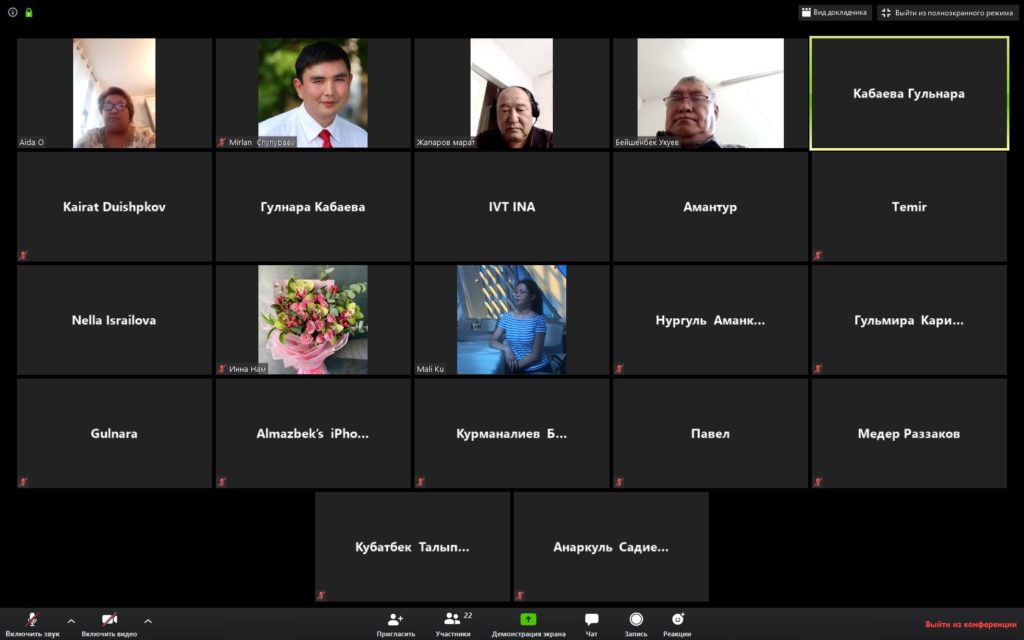Select Mirlan Chynybaev's video tile
1024x640 pixels.
(313, 94)
